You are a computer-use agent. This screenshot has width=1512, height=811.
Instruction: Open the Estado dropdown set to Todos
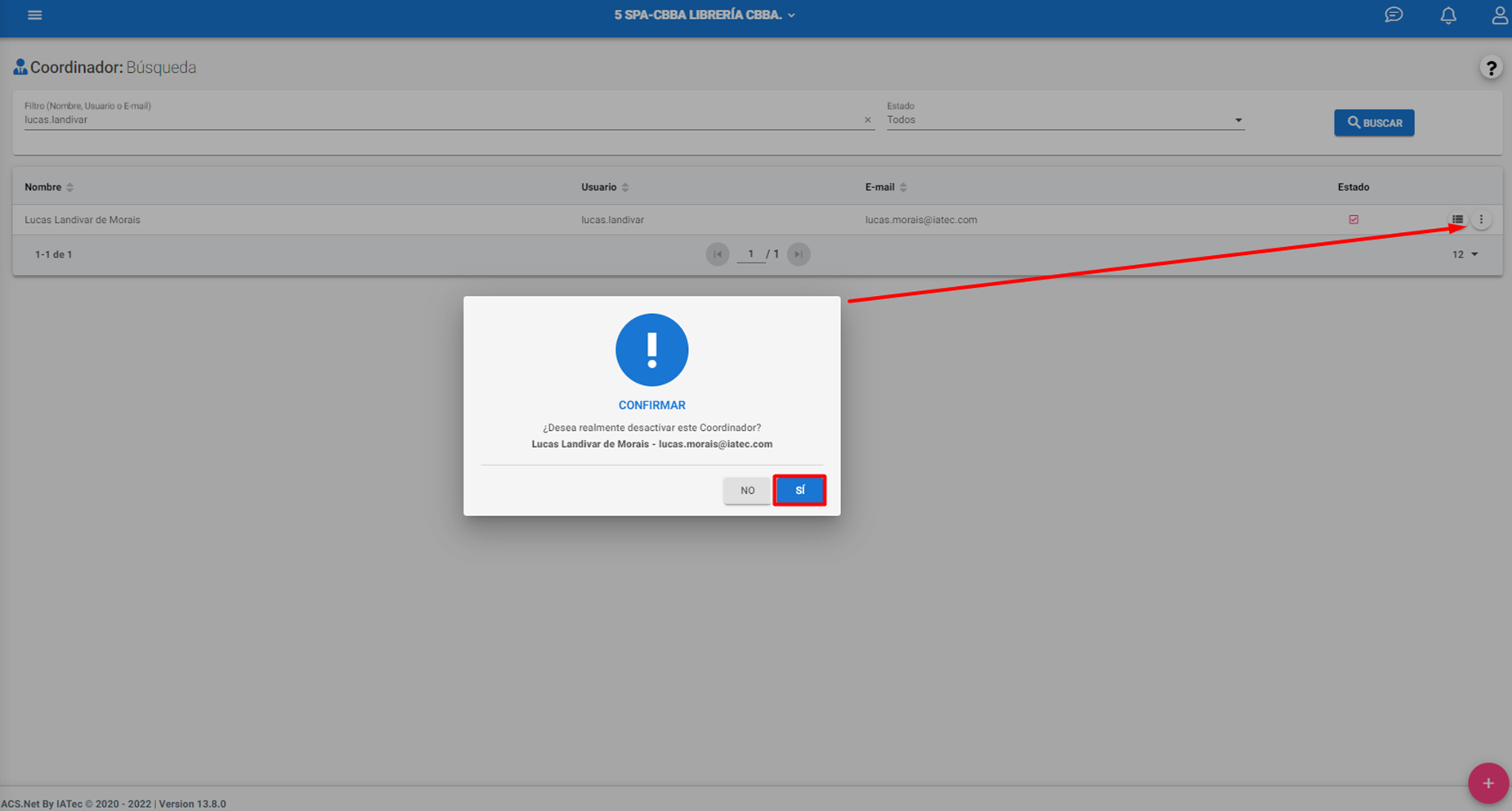(1065, 120)
